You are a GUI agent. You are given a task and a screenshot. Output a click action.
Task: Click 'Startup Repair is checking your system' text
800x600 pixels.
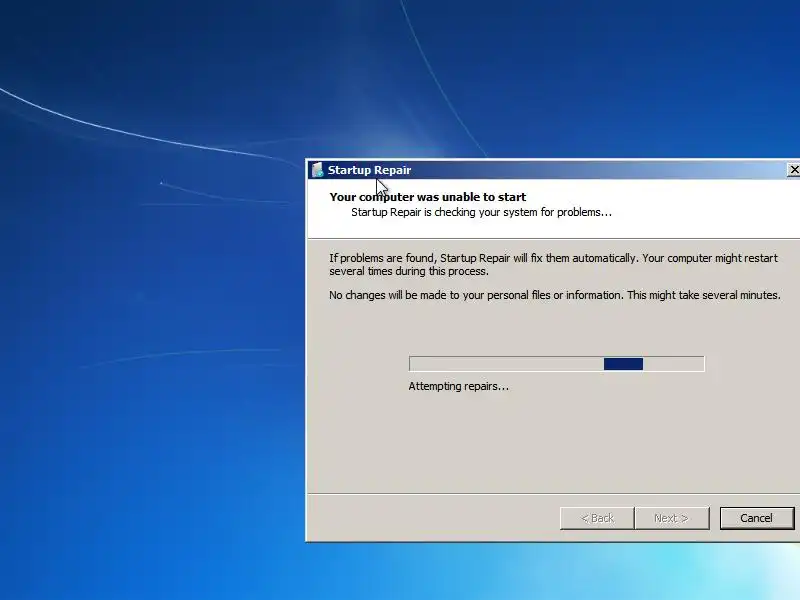point(481,212)
